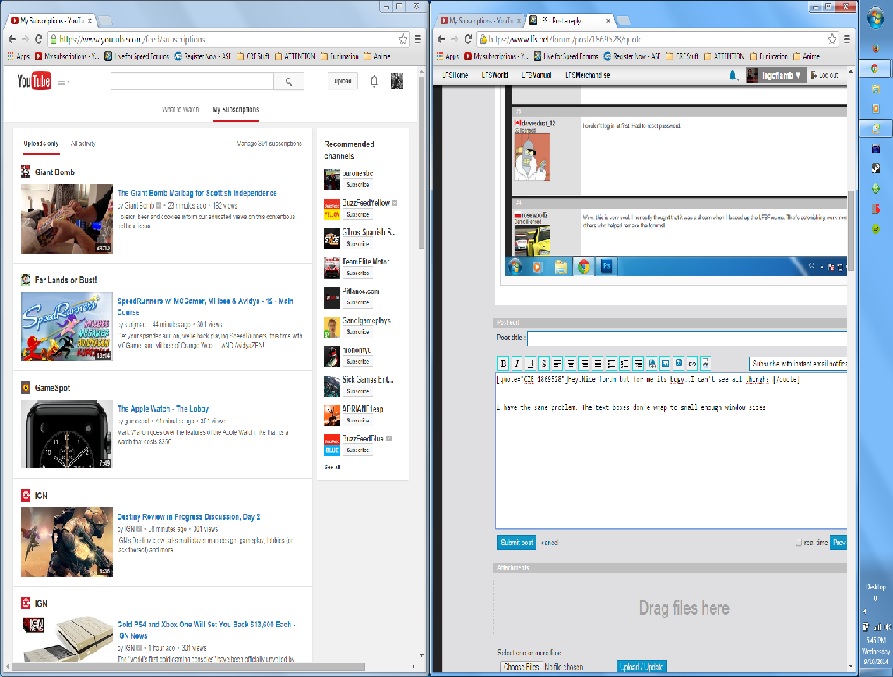The image size is (893, 677).
Task: Subscribe to BuzzFeedYellow channel
Action: pos(358,215)
